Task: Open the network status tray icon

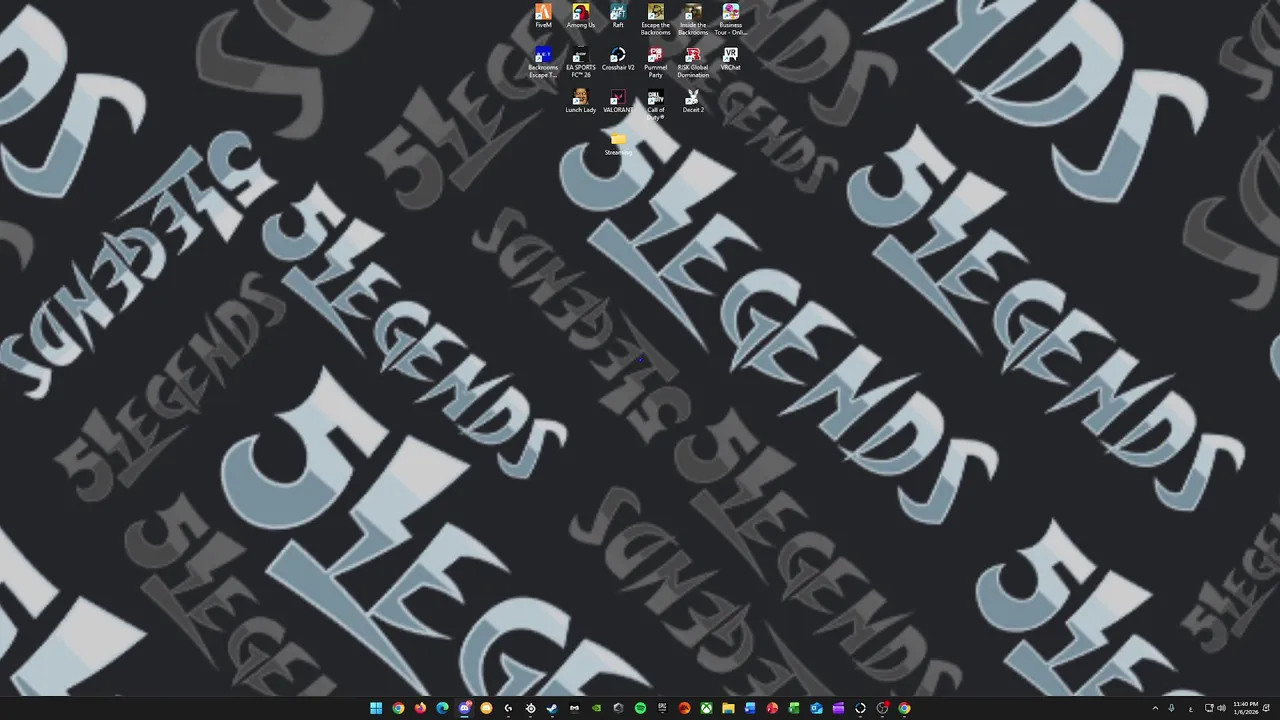Action: coord(1209,708)
